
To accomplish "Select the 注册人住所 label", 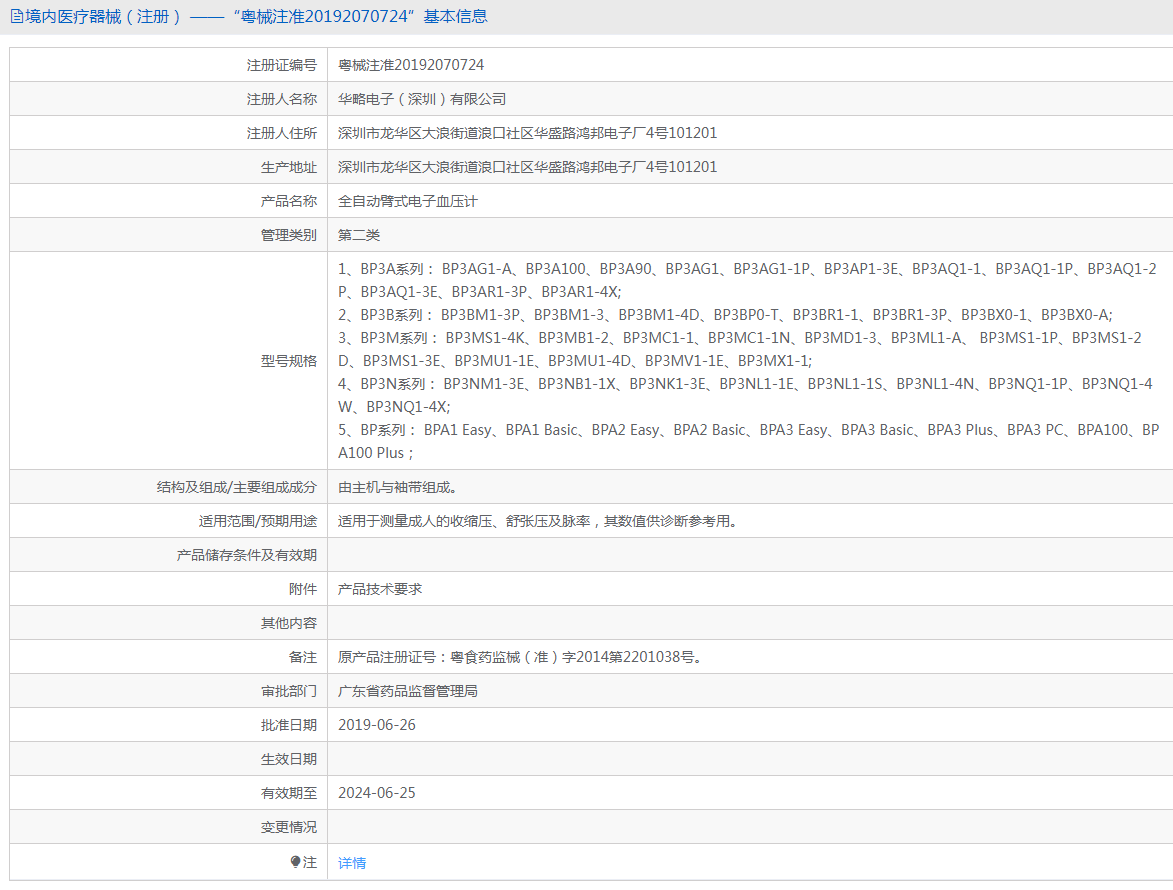I will pos(281,133).
